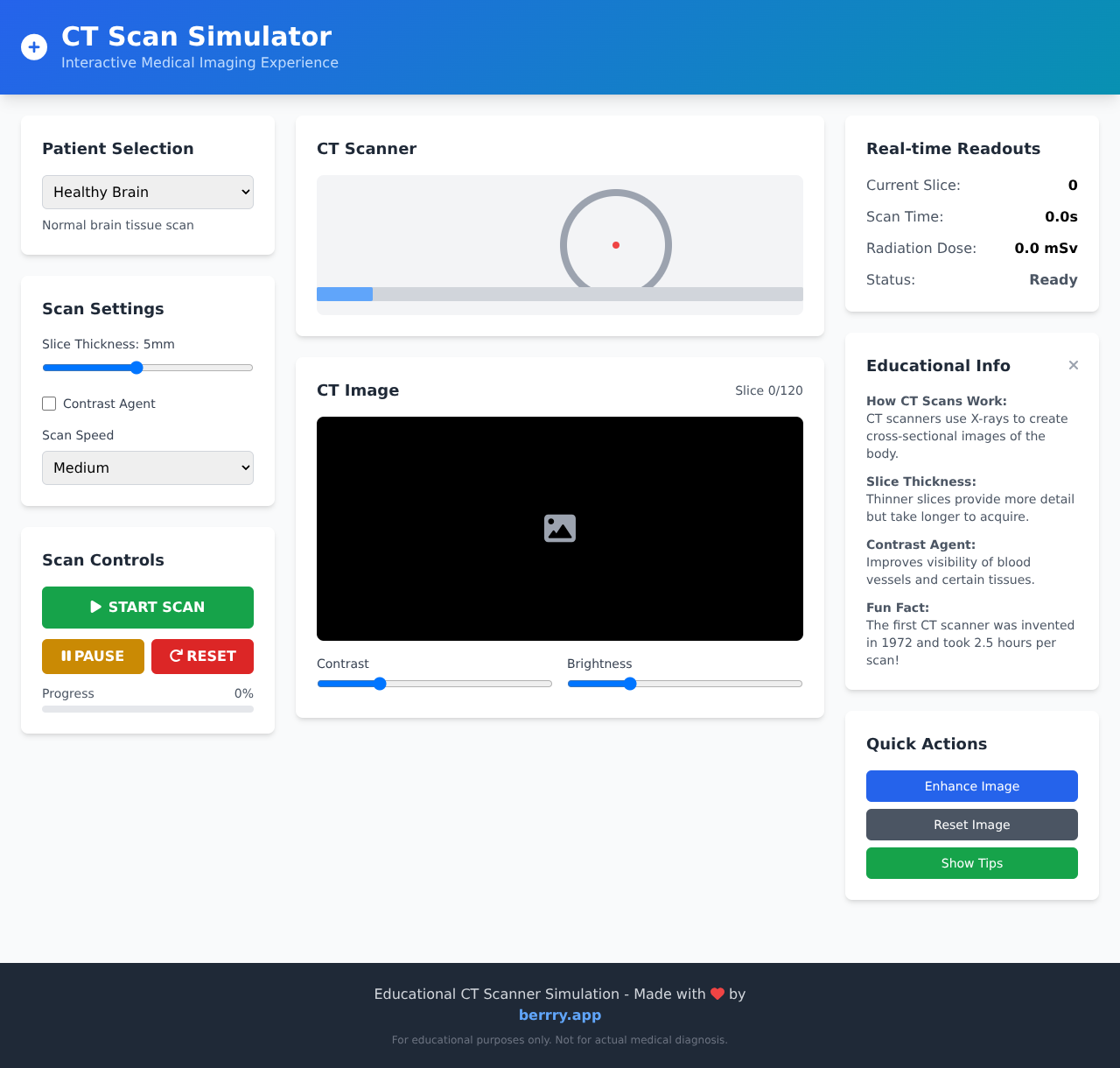Image resolution: width=1120 pixels, height=1068 pixels.
Task: Click the red heart icon in footer
Action: [717, 994]
